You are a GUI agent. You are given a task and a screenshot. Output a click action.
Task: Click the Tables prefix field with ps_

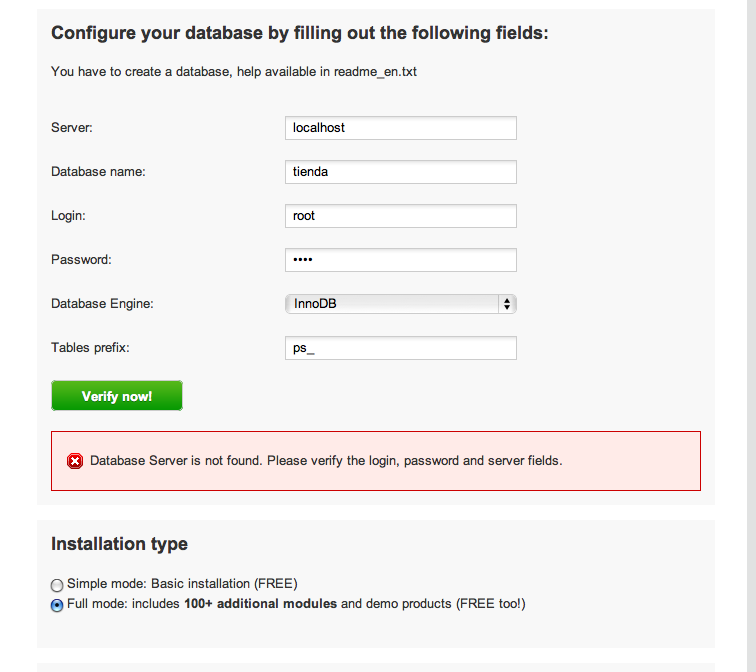[400, 348]
